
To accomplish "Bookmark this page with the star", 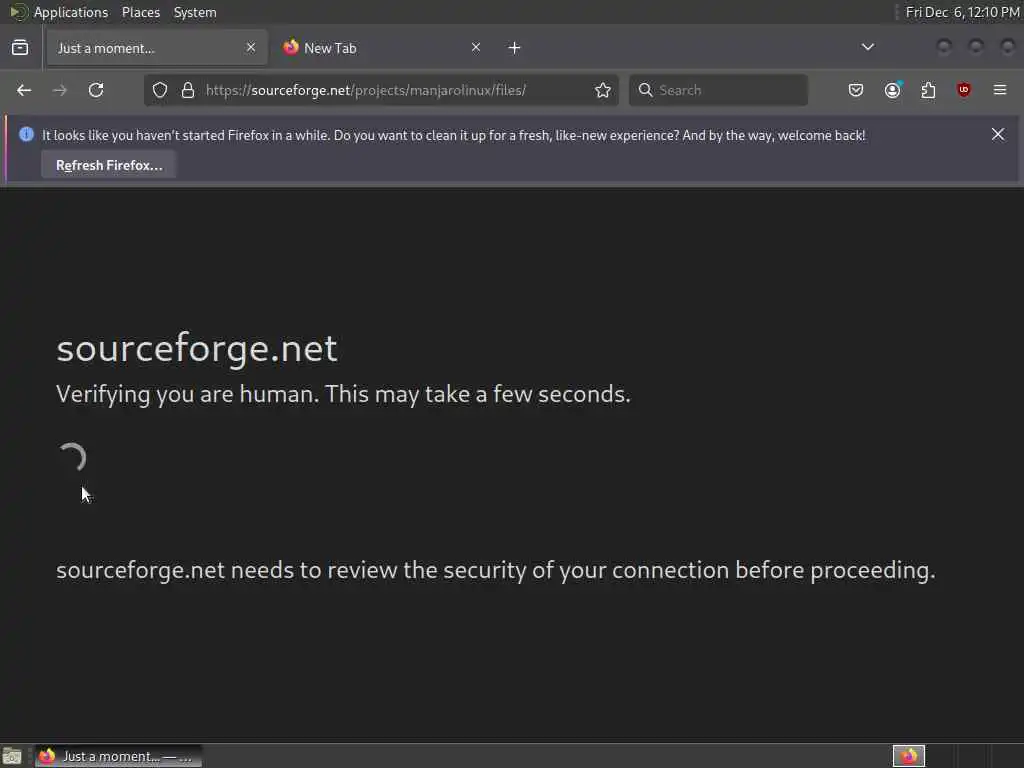I will pyautogui.click(x=603, y=90).
